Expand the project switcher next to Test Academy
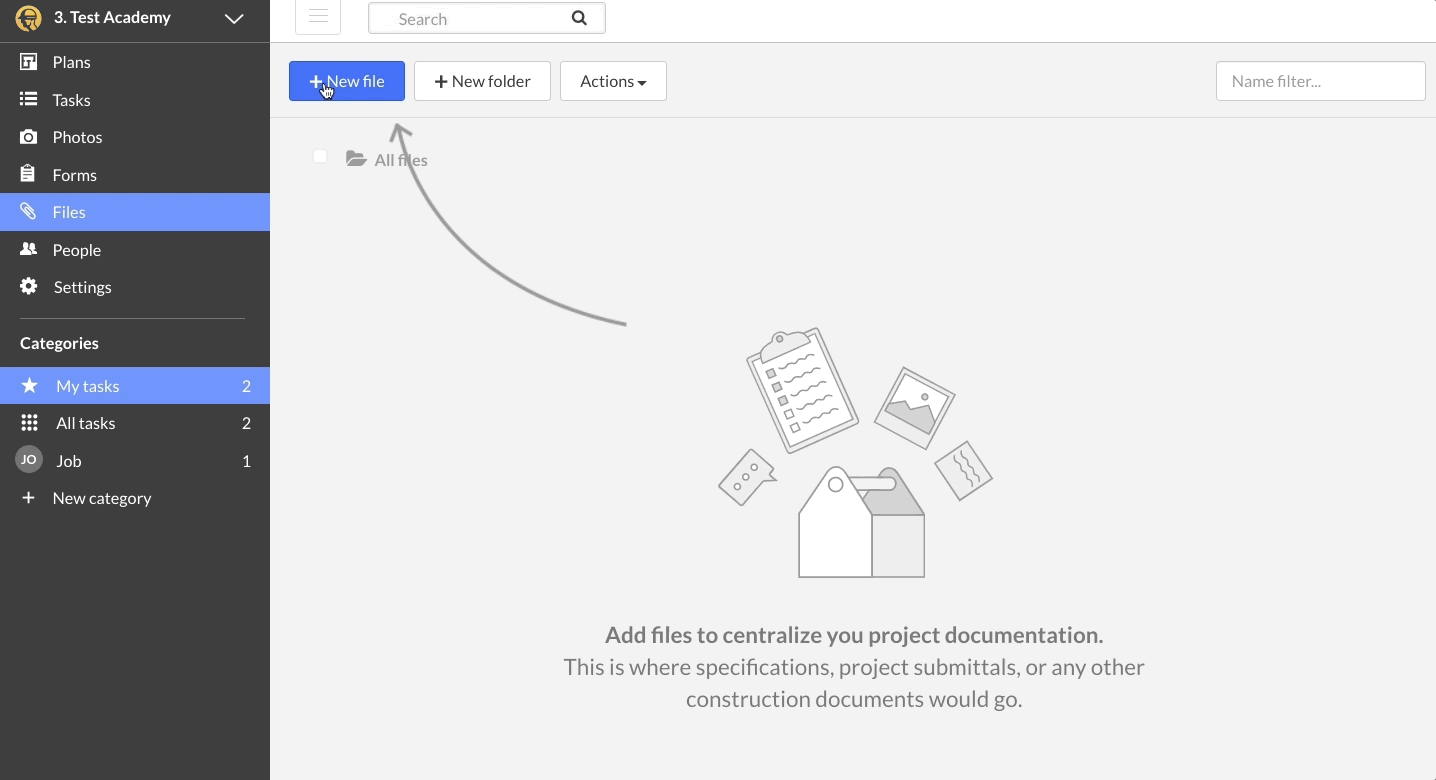Image resolution: width=1436 pixels, height=780 pixels. pos(234,18)
